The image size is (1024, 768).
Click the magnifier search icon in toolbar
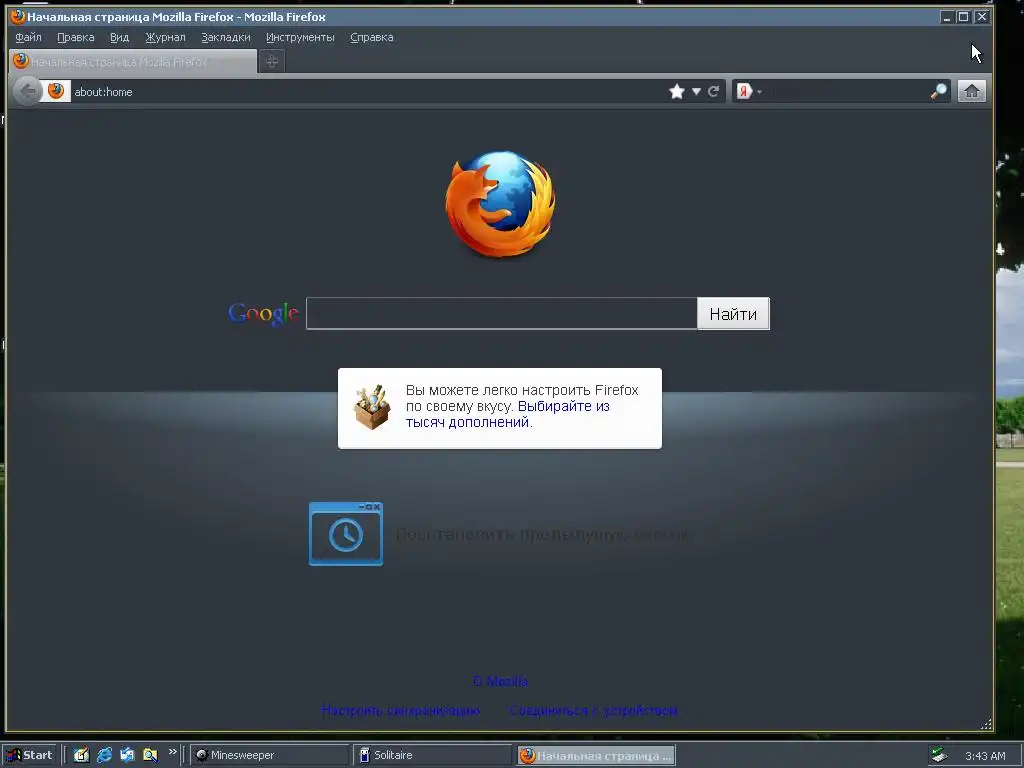click(939, 91)
